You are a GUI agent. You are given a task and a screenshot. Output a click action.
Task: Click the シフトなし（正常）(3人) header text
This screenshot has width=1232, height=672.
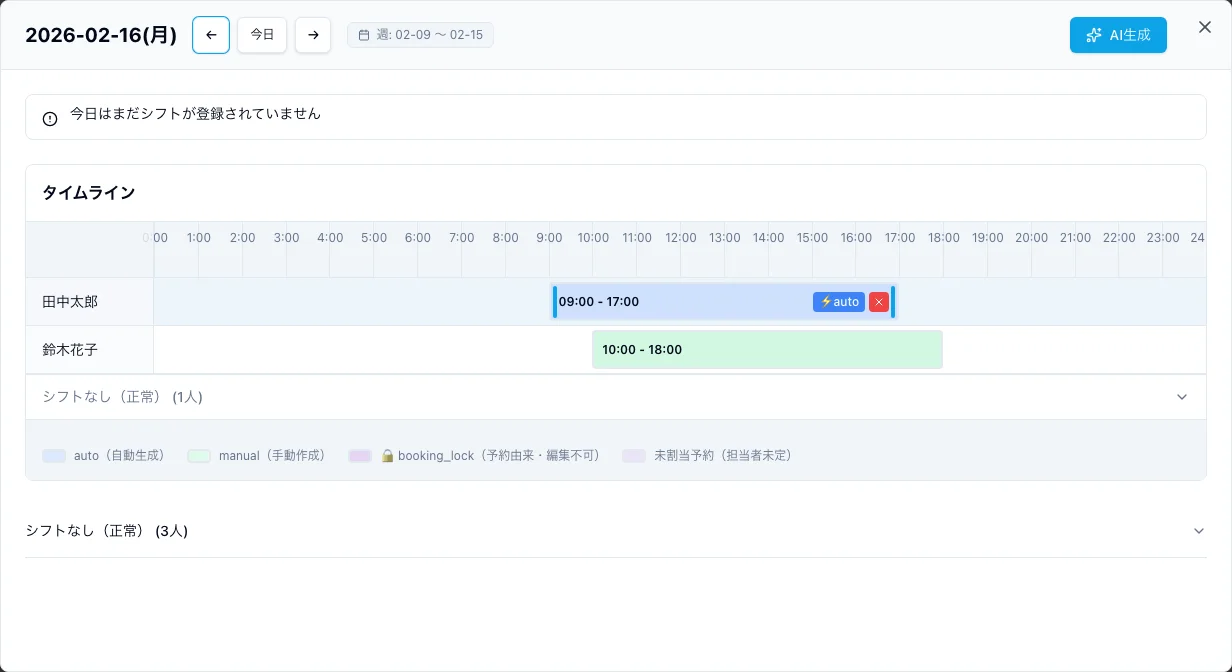107,531
